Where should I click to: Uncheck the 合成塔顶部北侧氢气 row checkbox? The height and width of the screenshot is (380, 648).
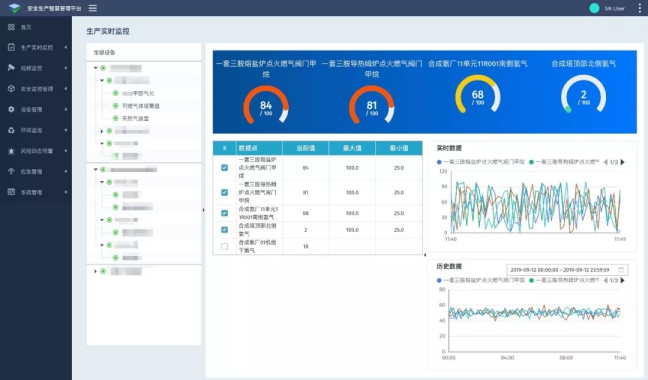click(224, 230)
